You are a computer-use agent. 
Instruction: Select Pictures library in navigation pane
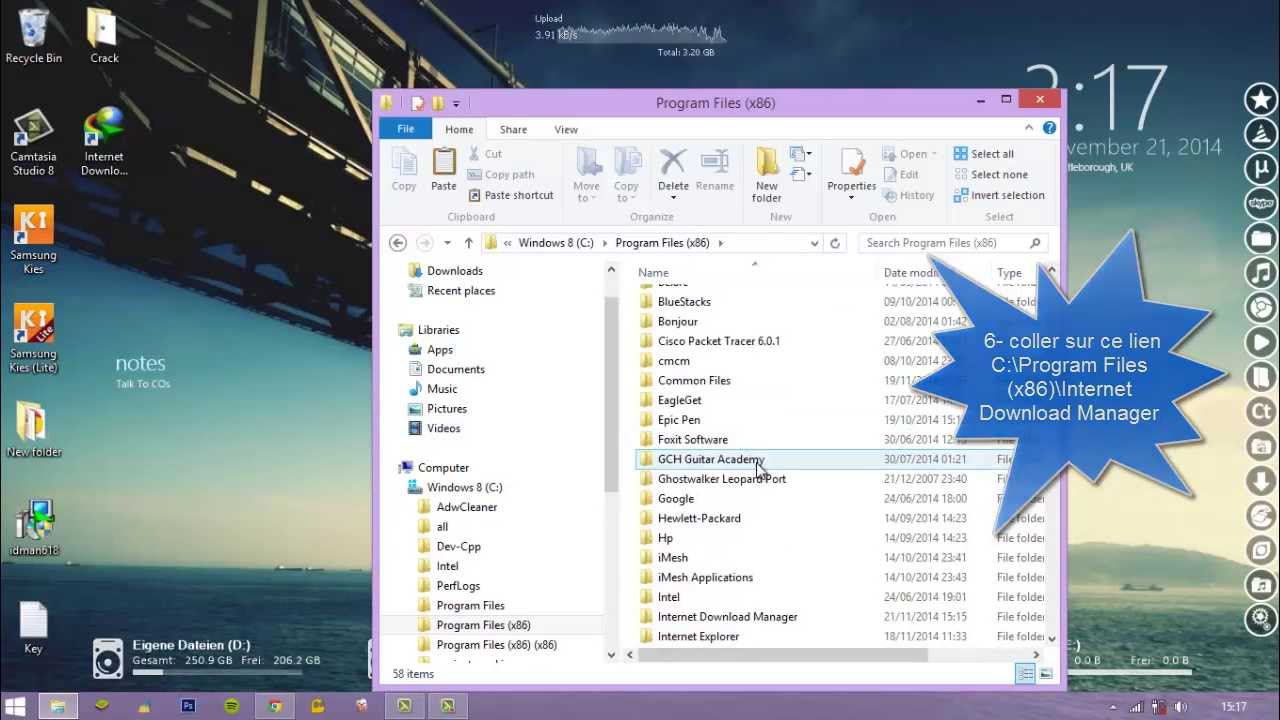(446, 409)
